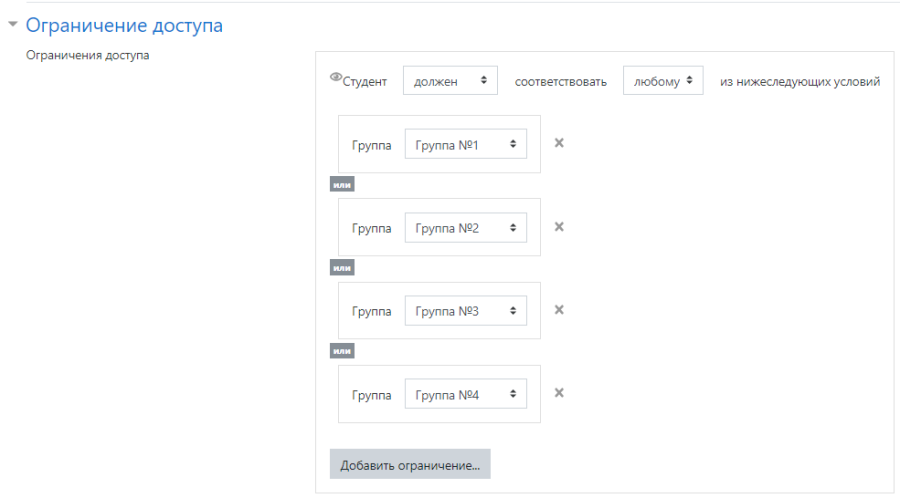Click the или badge below Группа №2
Image resolution: width=900 pixels, height=498 pixels.
[343, 268]
